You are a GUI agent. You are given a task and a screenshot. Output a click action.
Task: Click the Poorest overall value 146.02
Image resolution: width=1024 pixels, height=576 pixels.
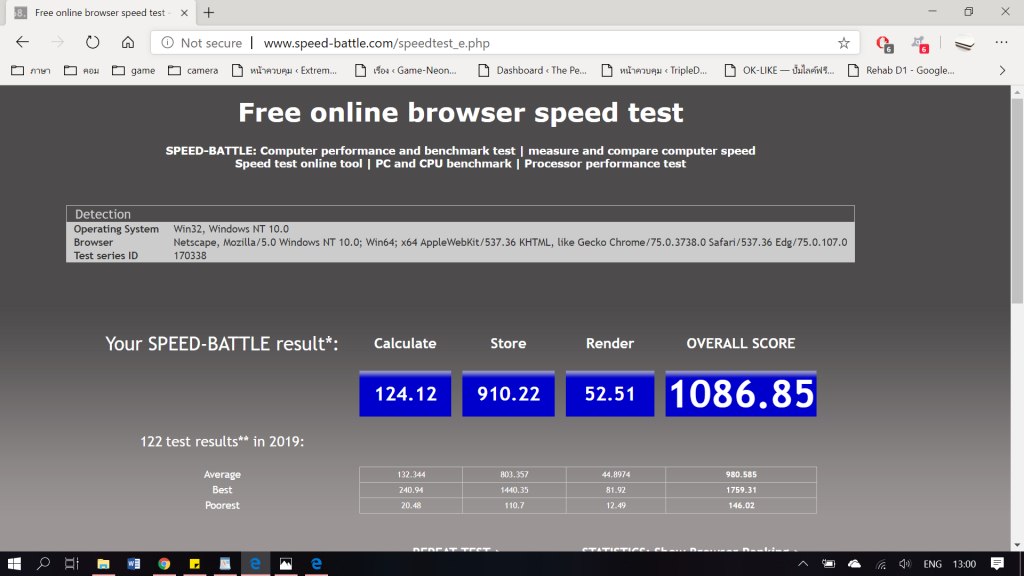(741, 505)
